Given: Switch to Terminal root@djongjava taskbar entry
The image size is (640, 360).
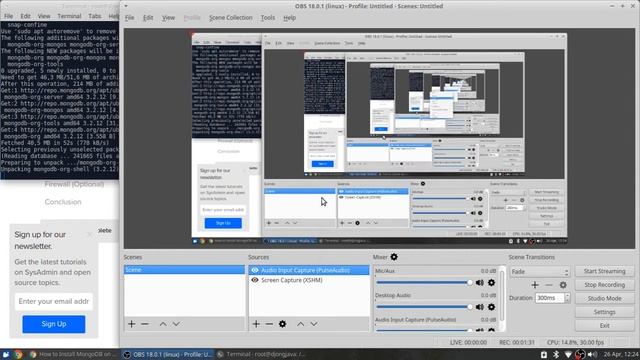Looking at the screenshot, I should pos(262,354).
